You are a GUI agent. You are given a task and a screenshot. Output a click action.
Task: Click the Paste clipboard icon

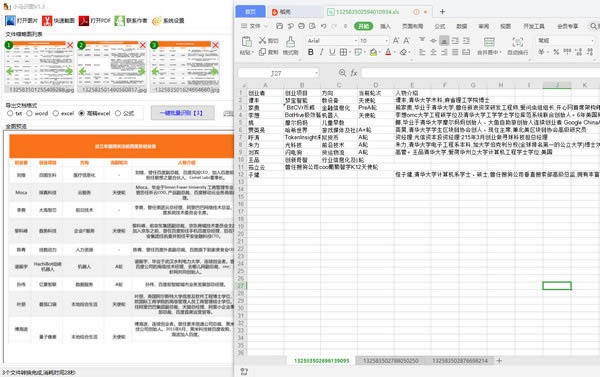(x=246, y=41)
